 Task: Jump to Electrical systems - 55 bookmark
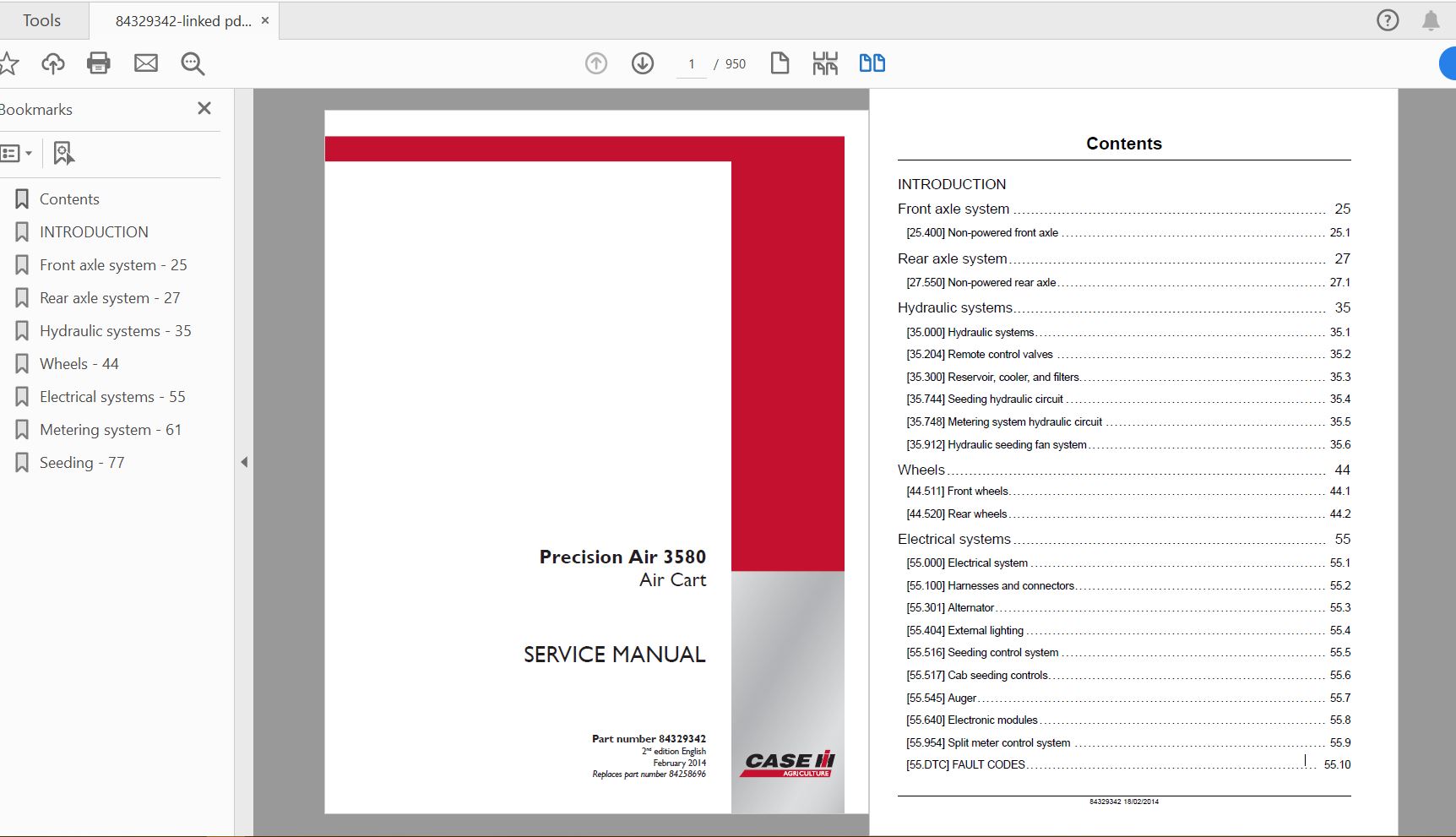(111, 397)
